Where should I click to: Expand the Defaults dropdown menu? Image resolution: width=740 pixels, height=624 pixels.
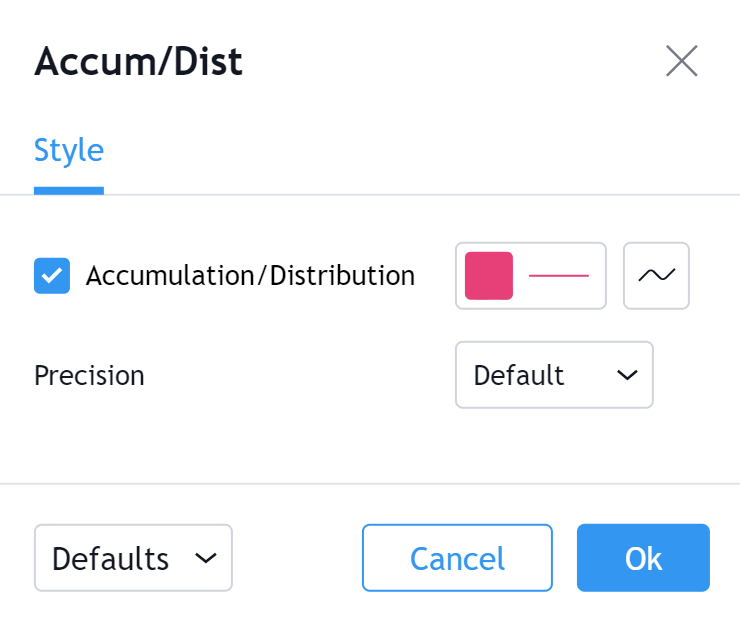tap(133, 558)
